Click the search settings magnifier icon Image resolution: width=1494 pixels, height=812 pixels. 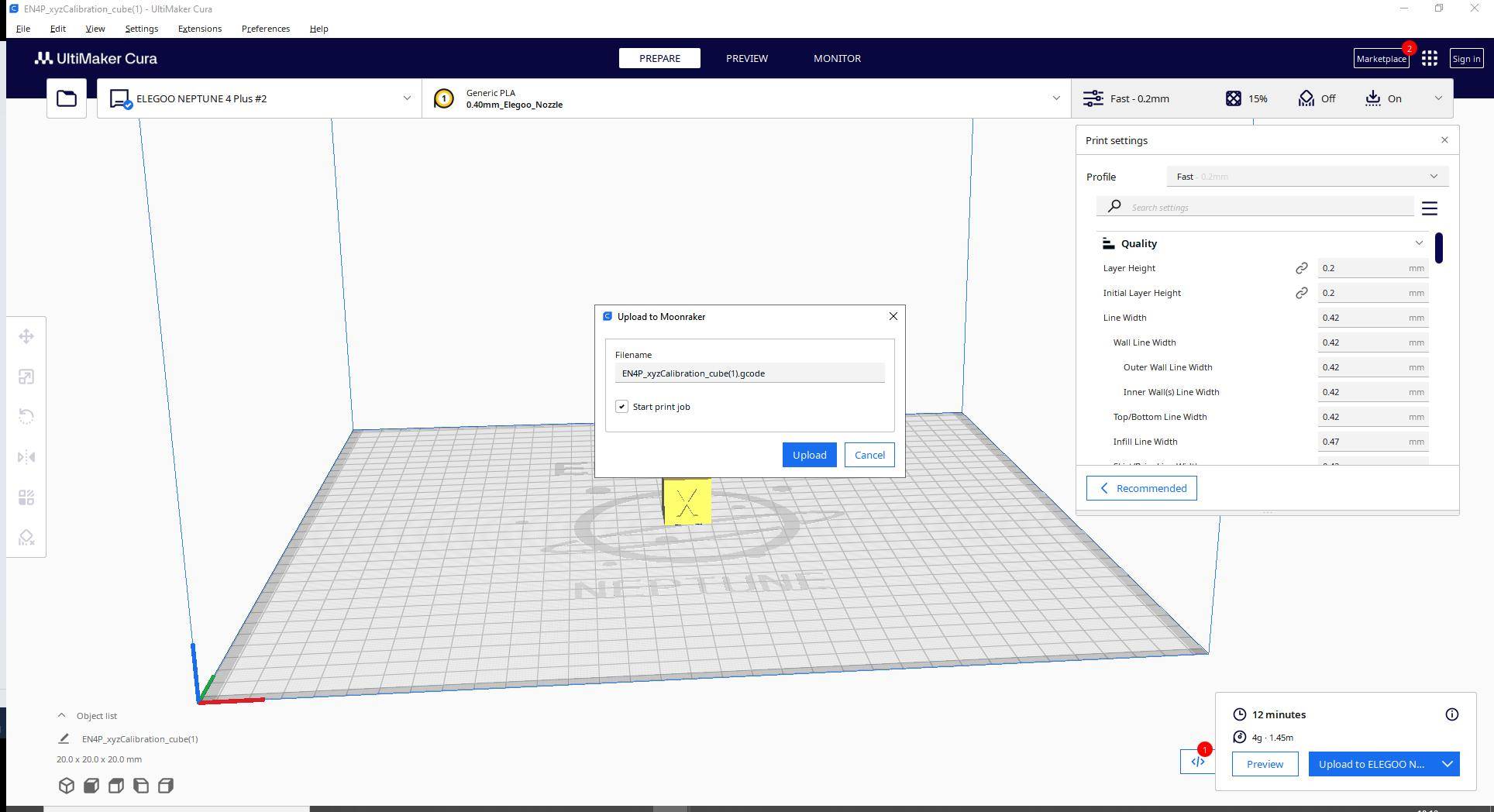pos(1114,206)
